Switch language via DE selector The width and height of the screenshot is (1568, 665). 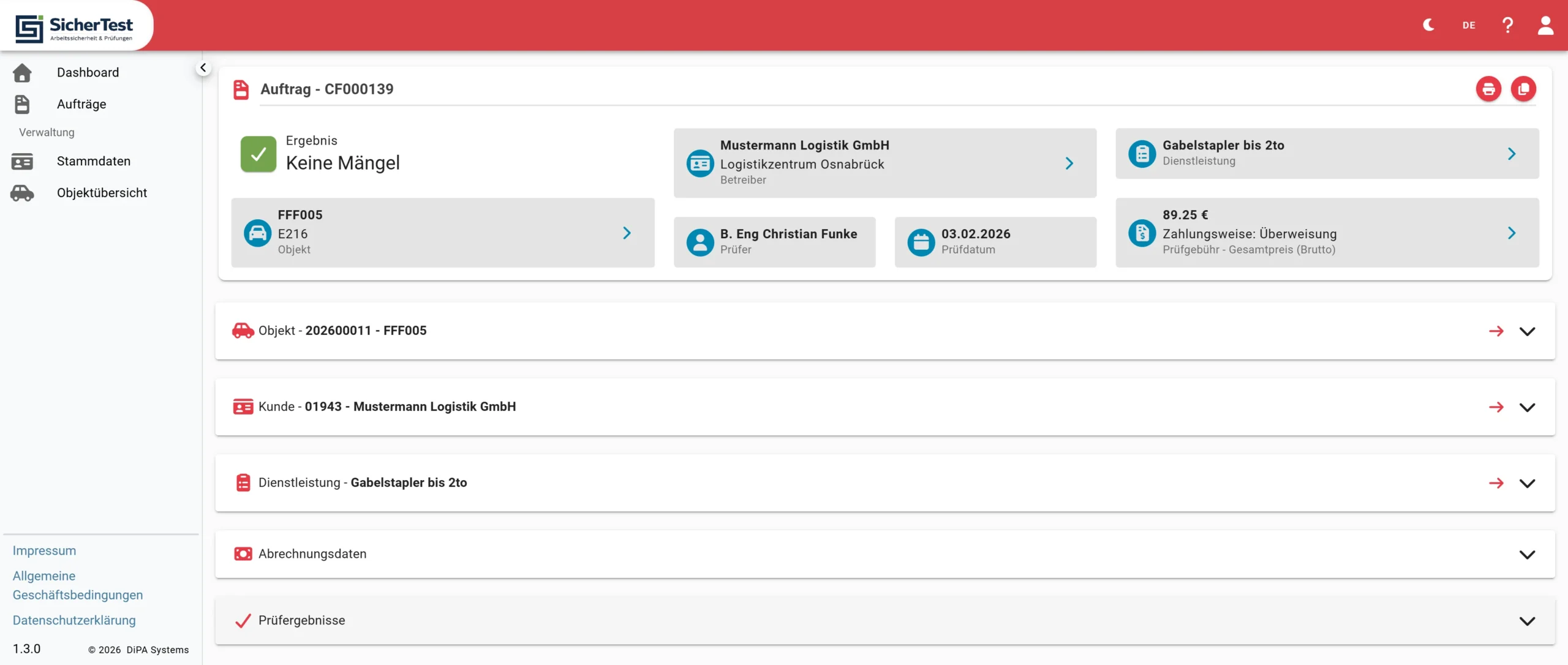[x=1469, y=25]
